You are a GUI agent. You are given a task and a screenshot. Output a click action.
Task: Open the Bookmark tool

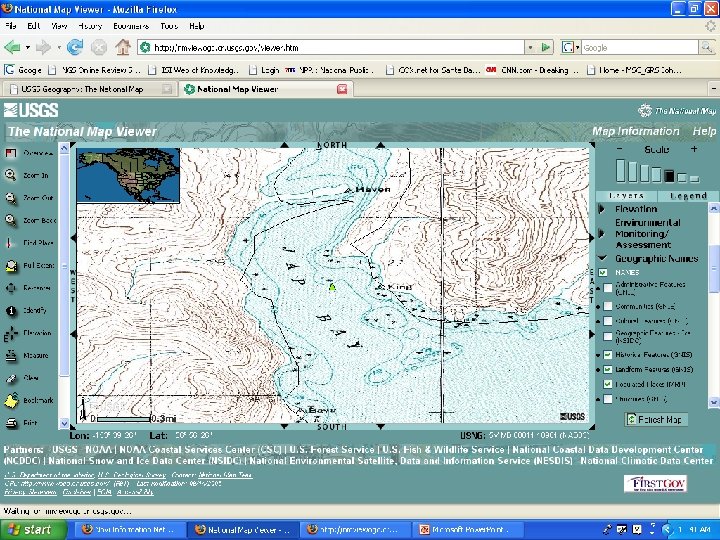[11, 400]
